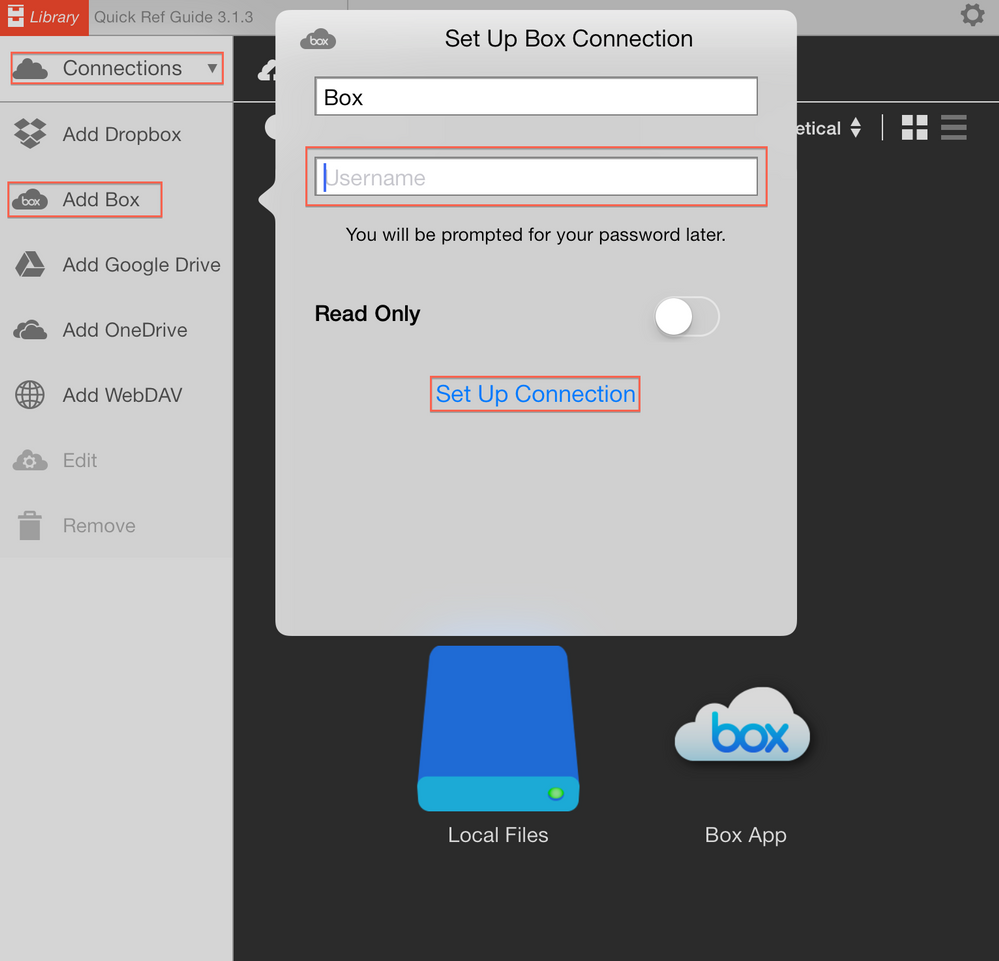This screenshot has width=999, height=961.
Task: Open the Local Files drive
Action: click(497, 728)
